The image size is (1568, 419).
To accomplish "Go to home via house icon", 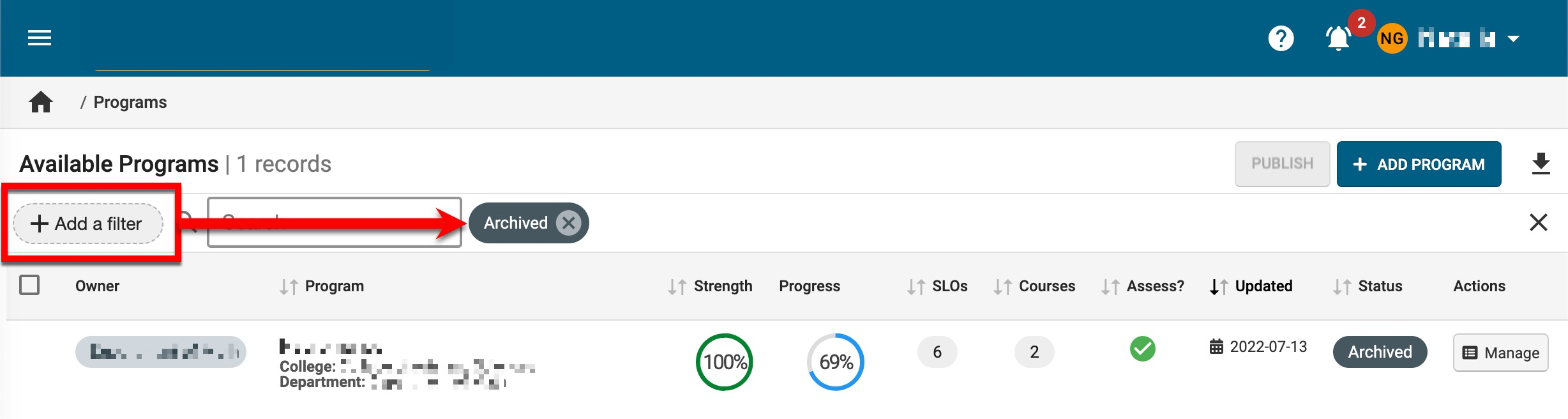I will click(x=41, y=102).
